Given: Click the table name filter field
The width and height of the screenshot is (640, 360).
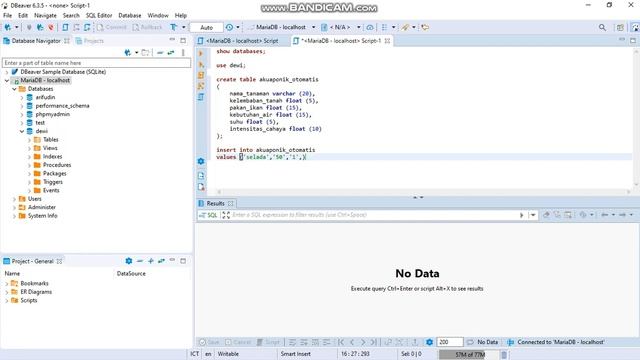Looking at the screenshot, I should coord(96,63).
